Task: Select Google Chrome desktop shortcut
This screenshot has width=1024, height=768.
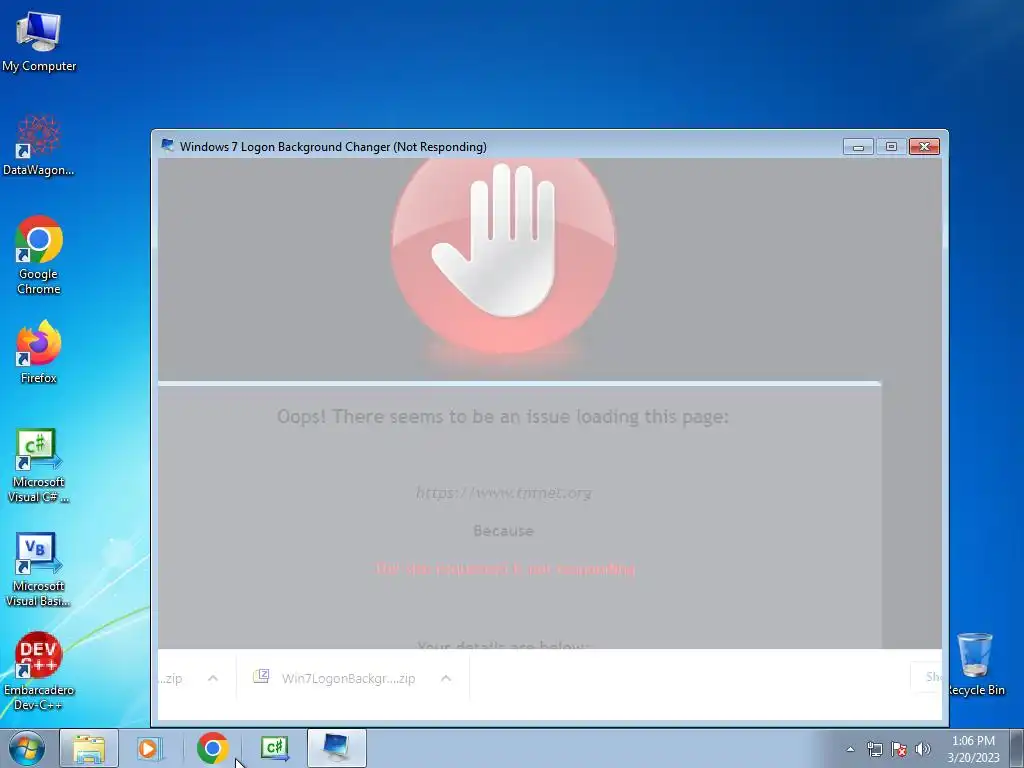Action: 39,255
